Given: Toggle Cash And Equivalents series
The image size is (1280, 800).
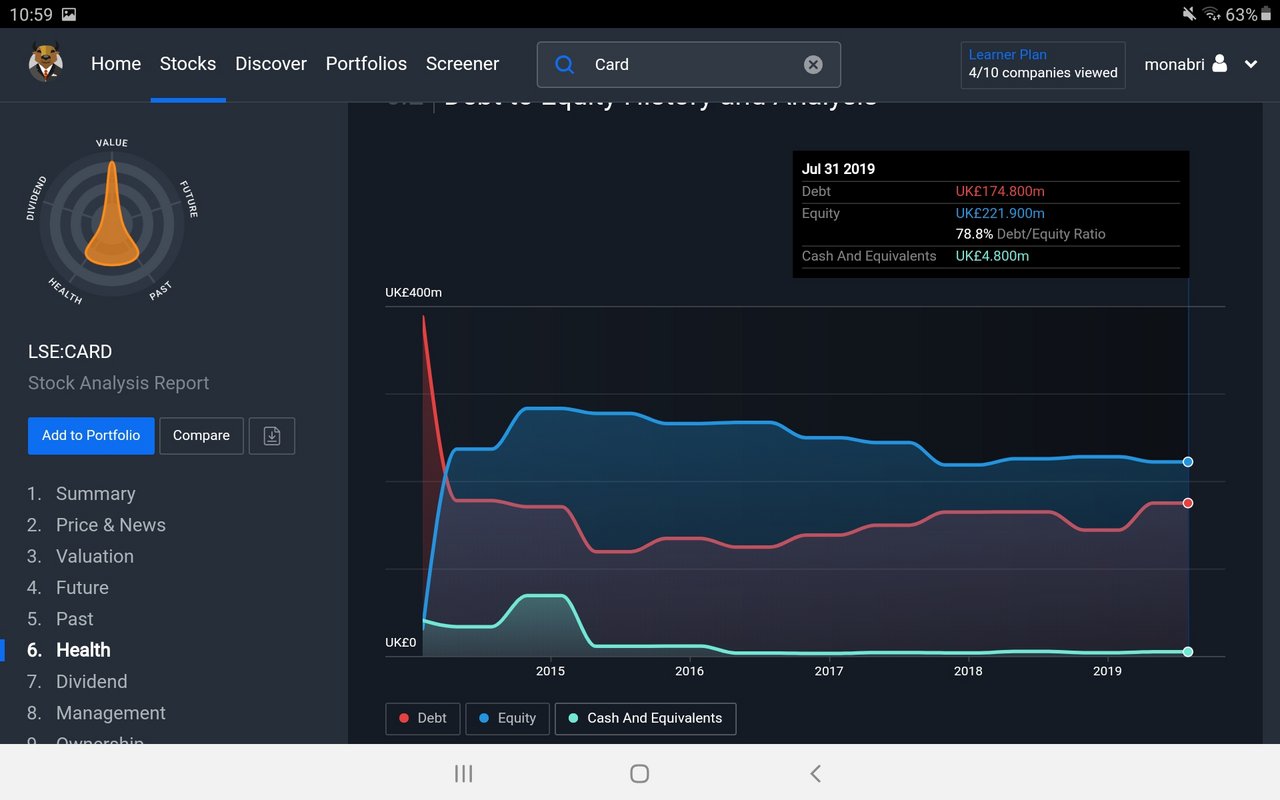Looking at the screenshot, I should click(x=645, y=718).
